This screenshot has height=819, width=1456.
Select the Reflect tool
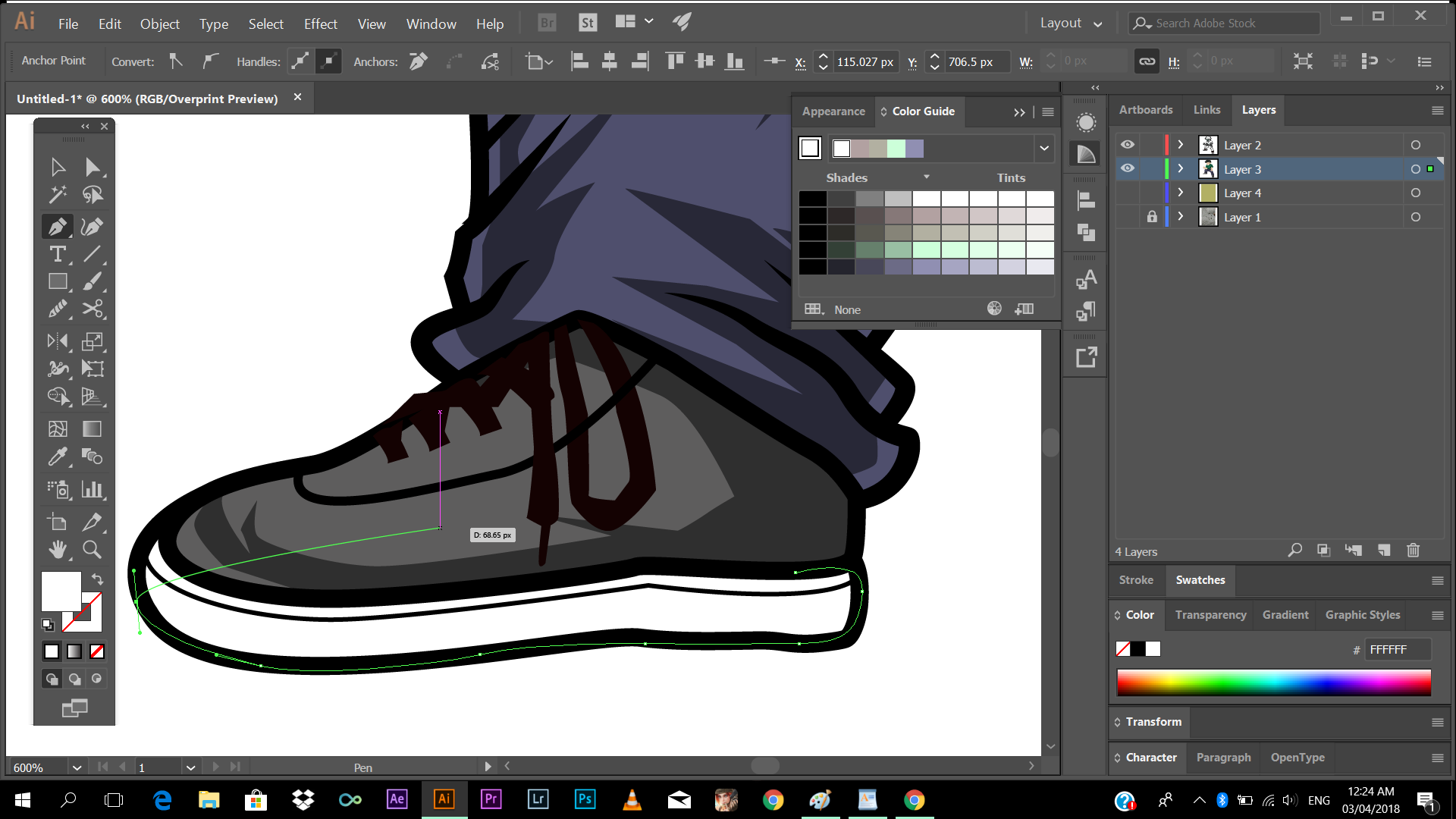click(x=58, y=341)
